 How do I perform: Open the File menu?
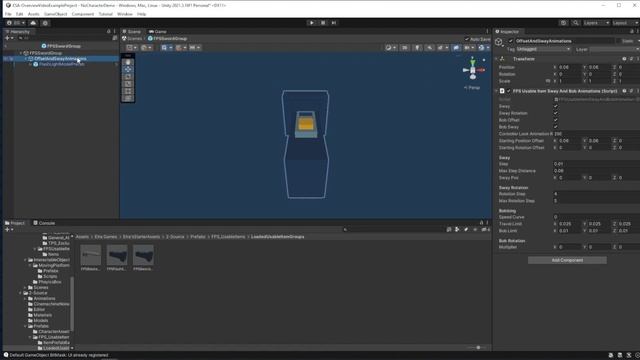pyautogui.click(x=8, y=14)
